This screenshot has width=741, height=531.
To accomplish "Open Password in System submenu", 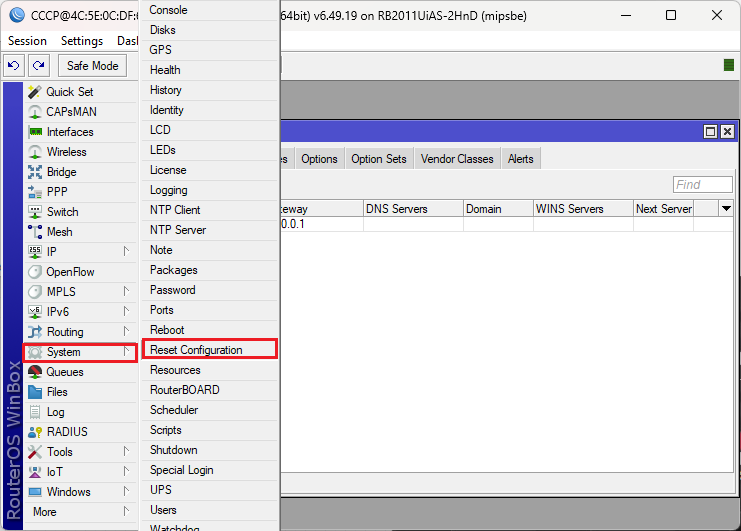I will (209, 290).
